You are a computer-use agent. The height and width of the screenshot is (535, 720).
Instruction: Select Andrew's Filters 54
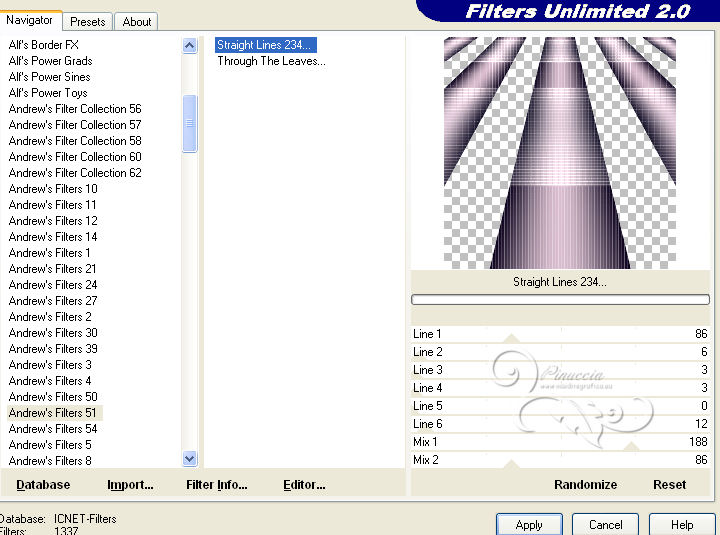click(x=53, y=429)
